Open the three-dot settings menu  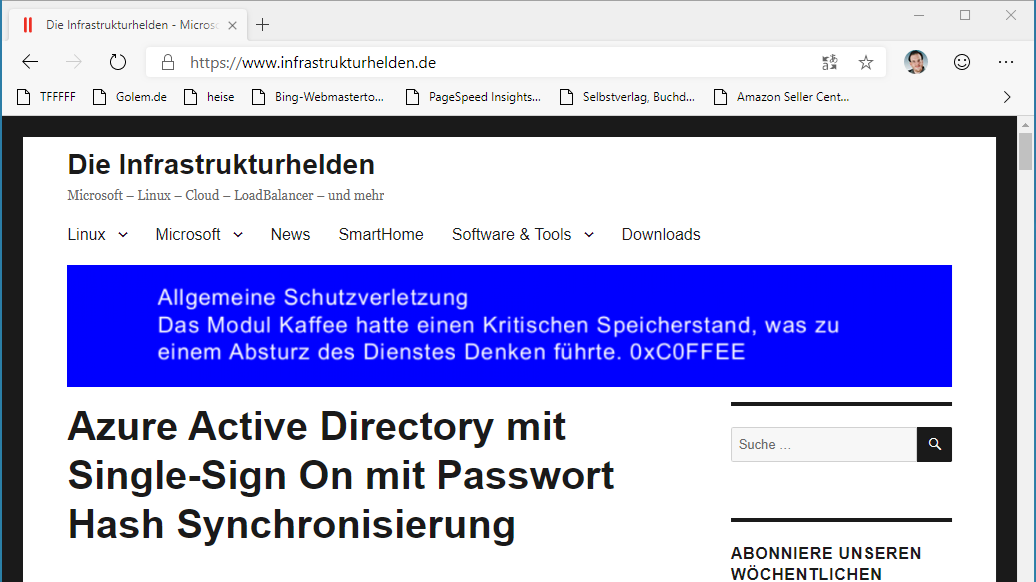tap(1006, 62)
